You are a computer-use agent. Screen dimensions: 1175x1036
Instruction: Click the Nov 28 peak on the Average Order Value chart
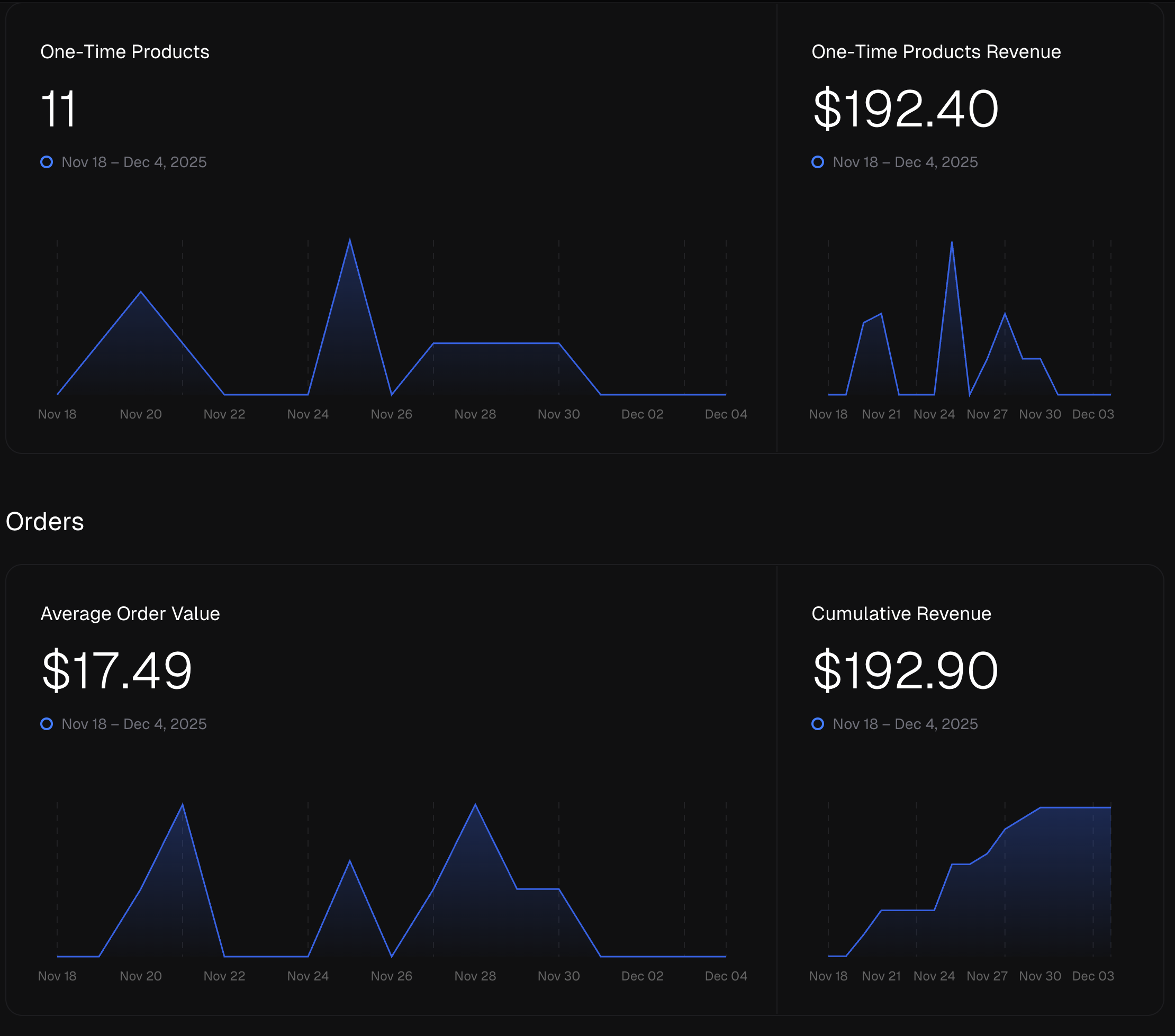click(475, 805)
